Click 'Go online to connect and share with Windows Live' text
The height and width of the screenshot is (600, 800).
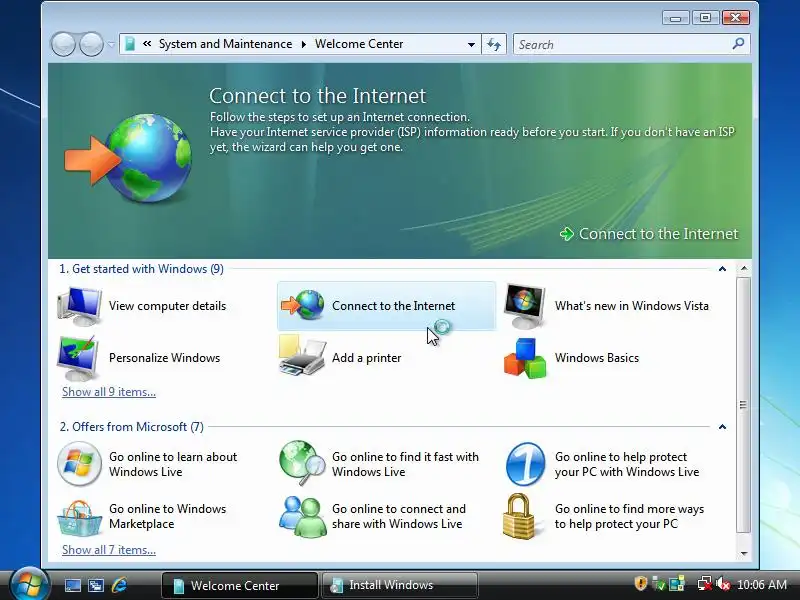pos(398,516)
